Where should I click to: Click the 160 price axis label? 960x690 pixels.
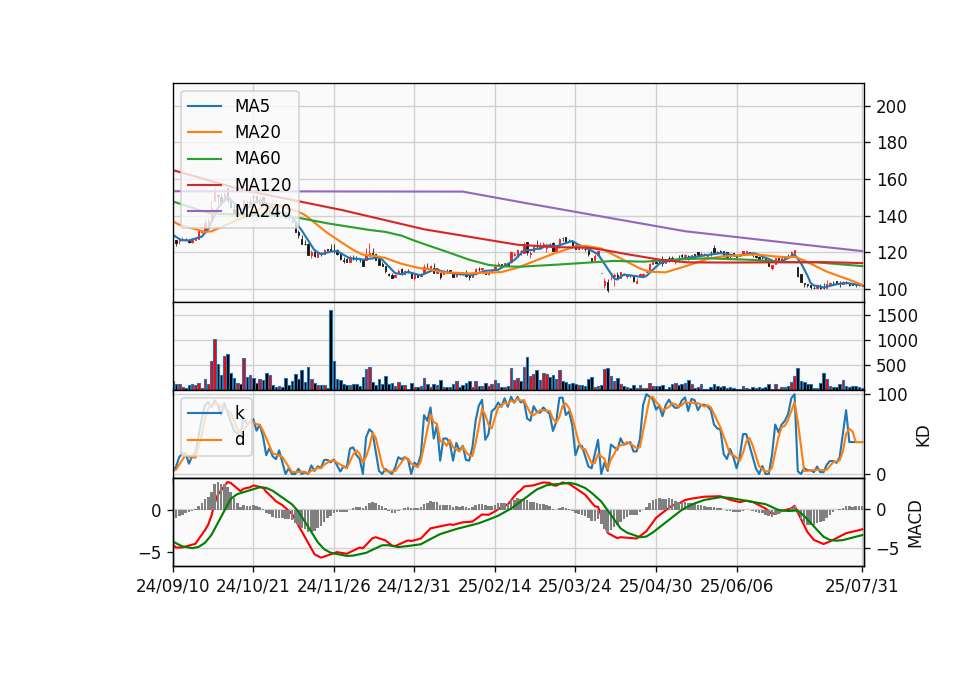click(x=891, y=180)
